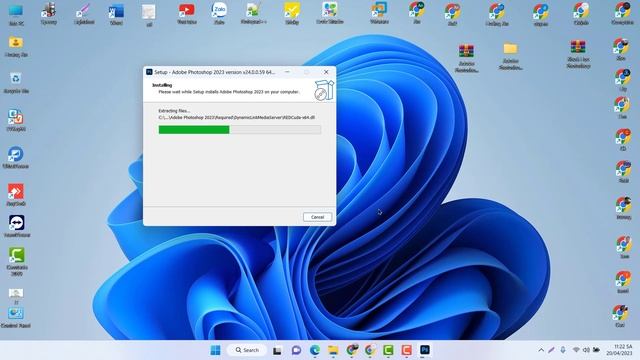640x360 pixels.
Task: Open Microsoft Edge from the taskbar
Action: pyautogui.click(x=315, y=350)
